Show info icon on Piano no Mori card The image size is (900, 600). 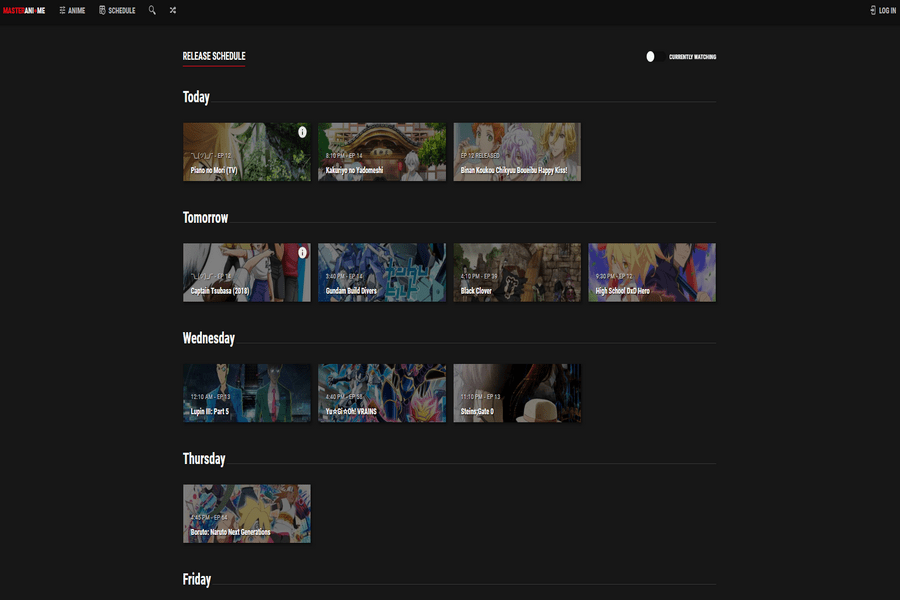302,132
